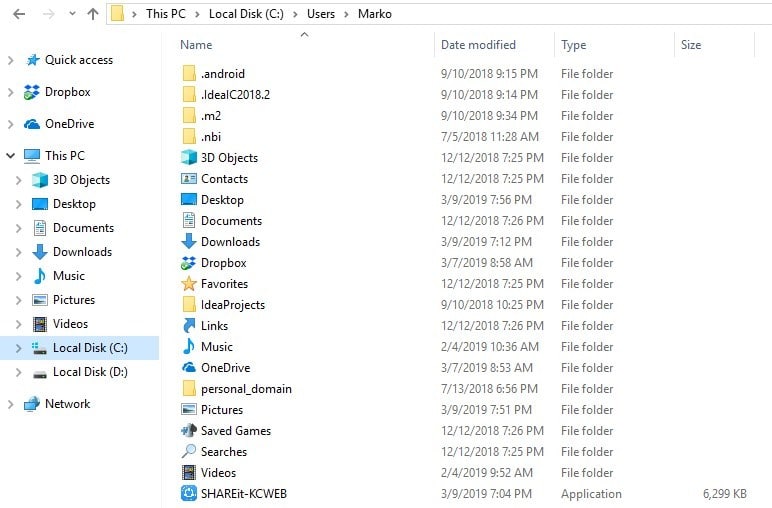Screen dimensions: 772x508
Task: Select Pictures folder in file list
Action: pyautogui.click(x=222, y=410)
